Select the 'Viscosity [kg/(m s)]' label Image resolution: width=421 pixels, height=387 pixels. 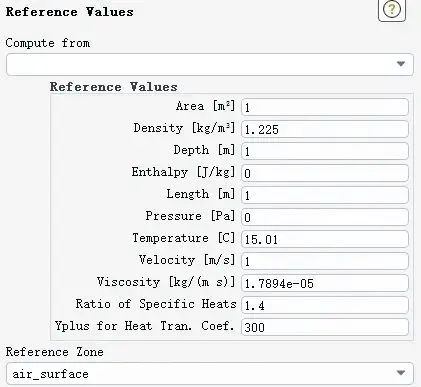(166, 282)
